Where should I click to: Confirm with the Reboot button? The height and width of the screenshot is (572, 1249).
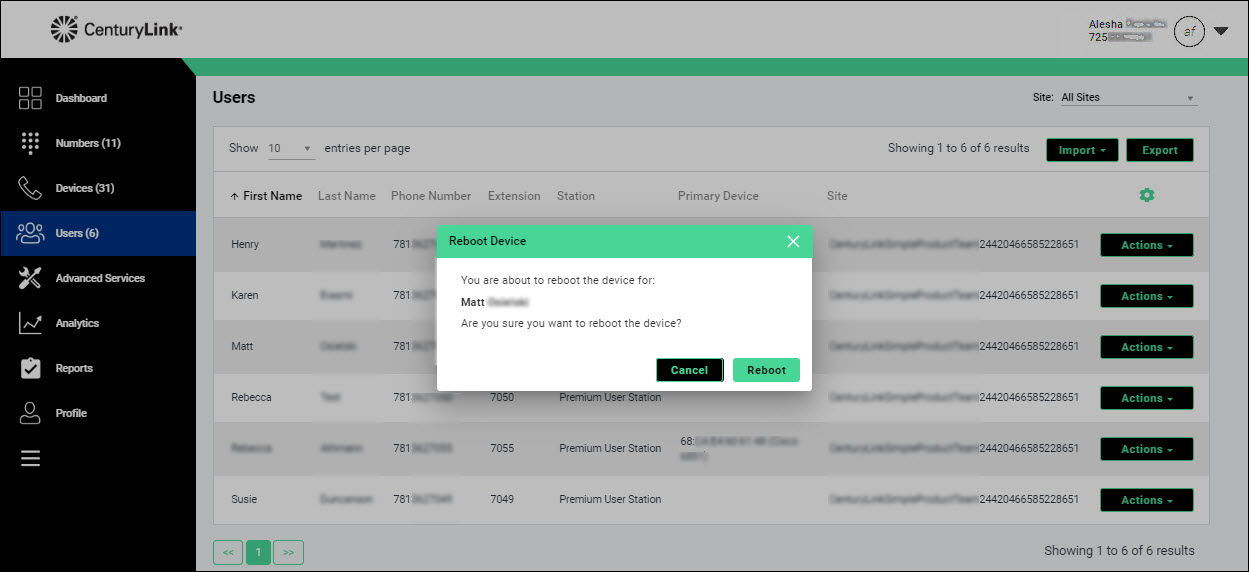pos(766,370)
